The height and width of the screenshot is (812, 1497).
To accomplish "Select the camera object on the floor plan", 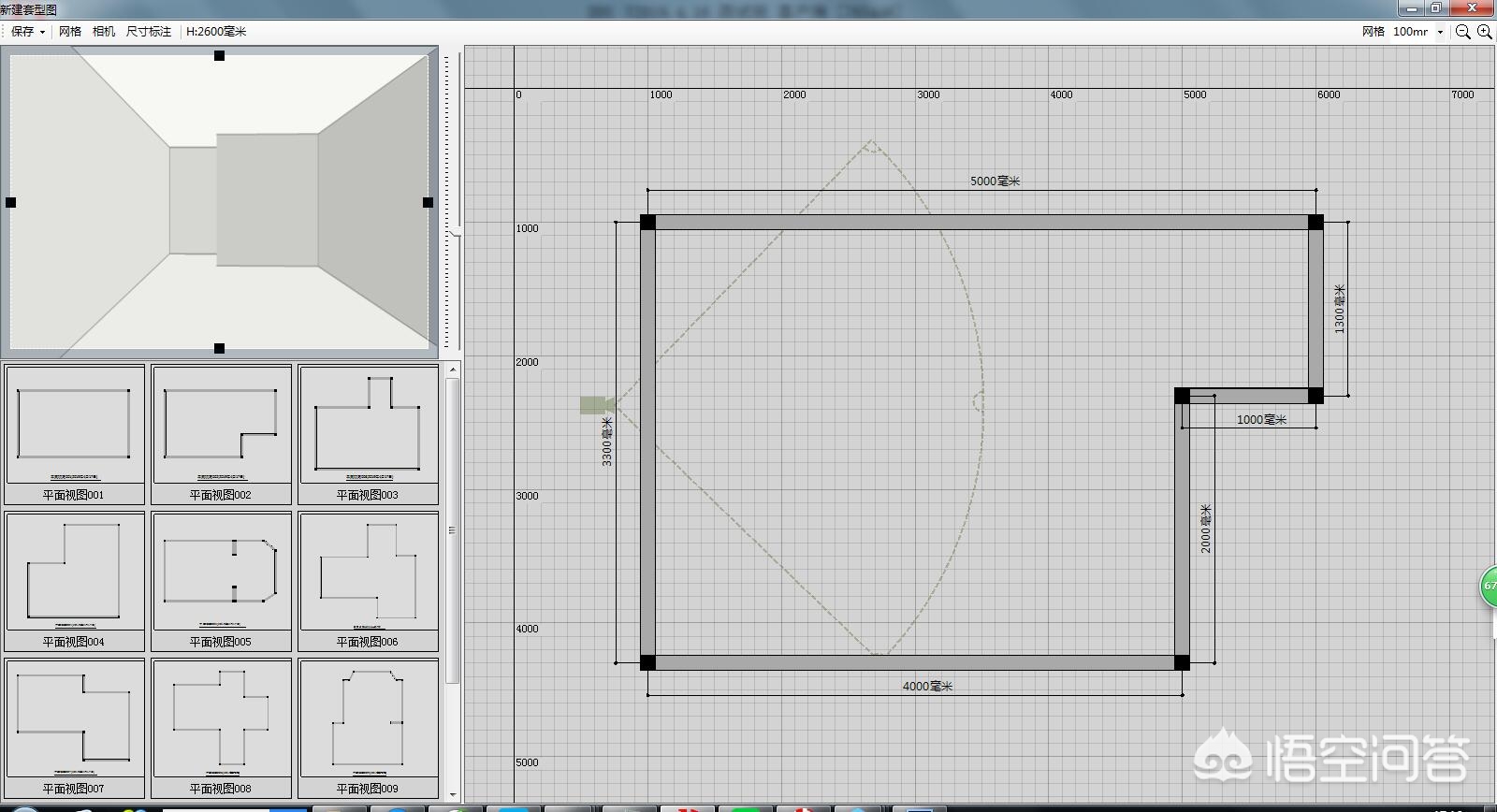I will (593, 404).
